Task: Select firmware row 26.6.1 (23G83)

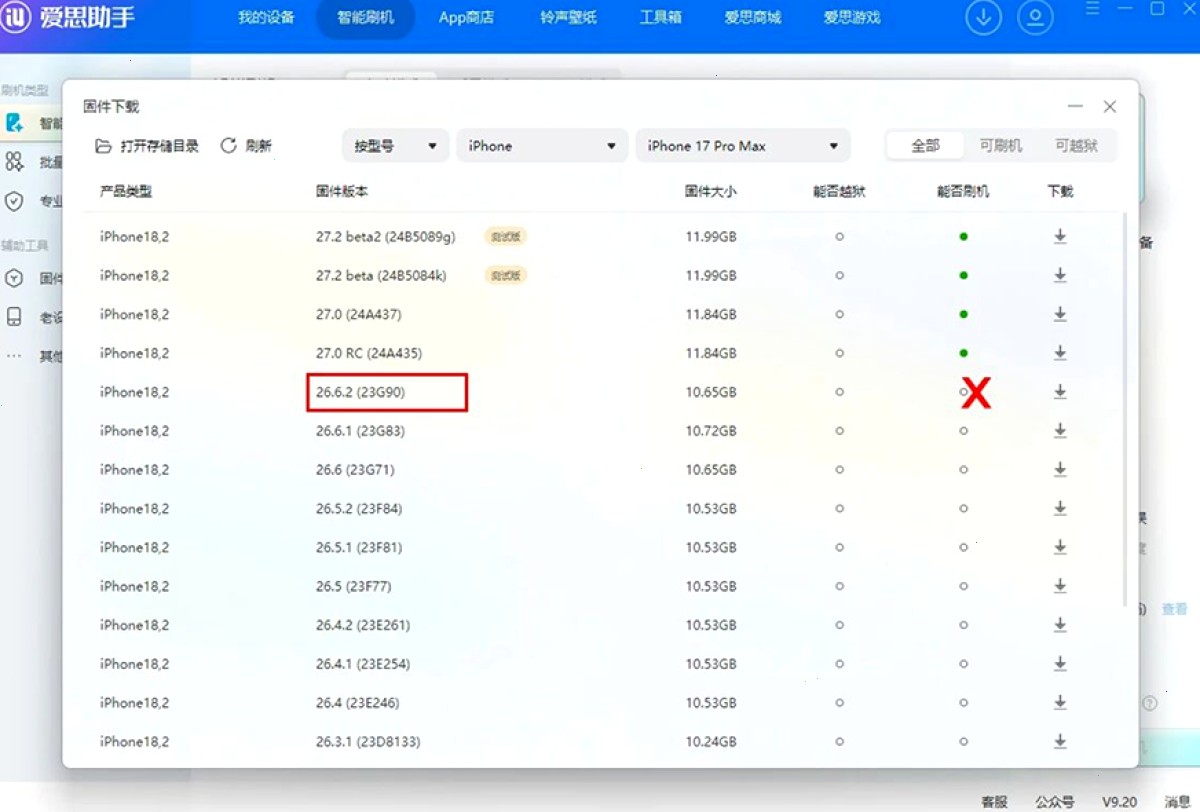Action: [600, 431]
